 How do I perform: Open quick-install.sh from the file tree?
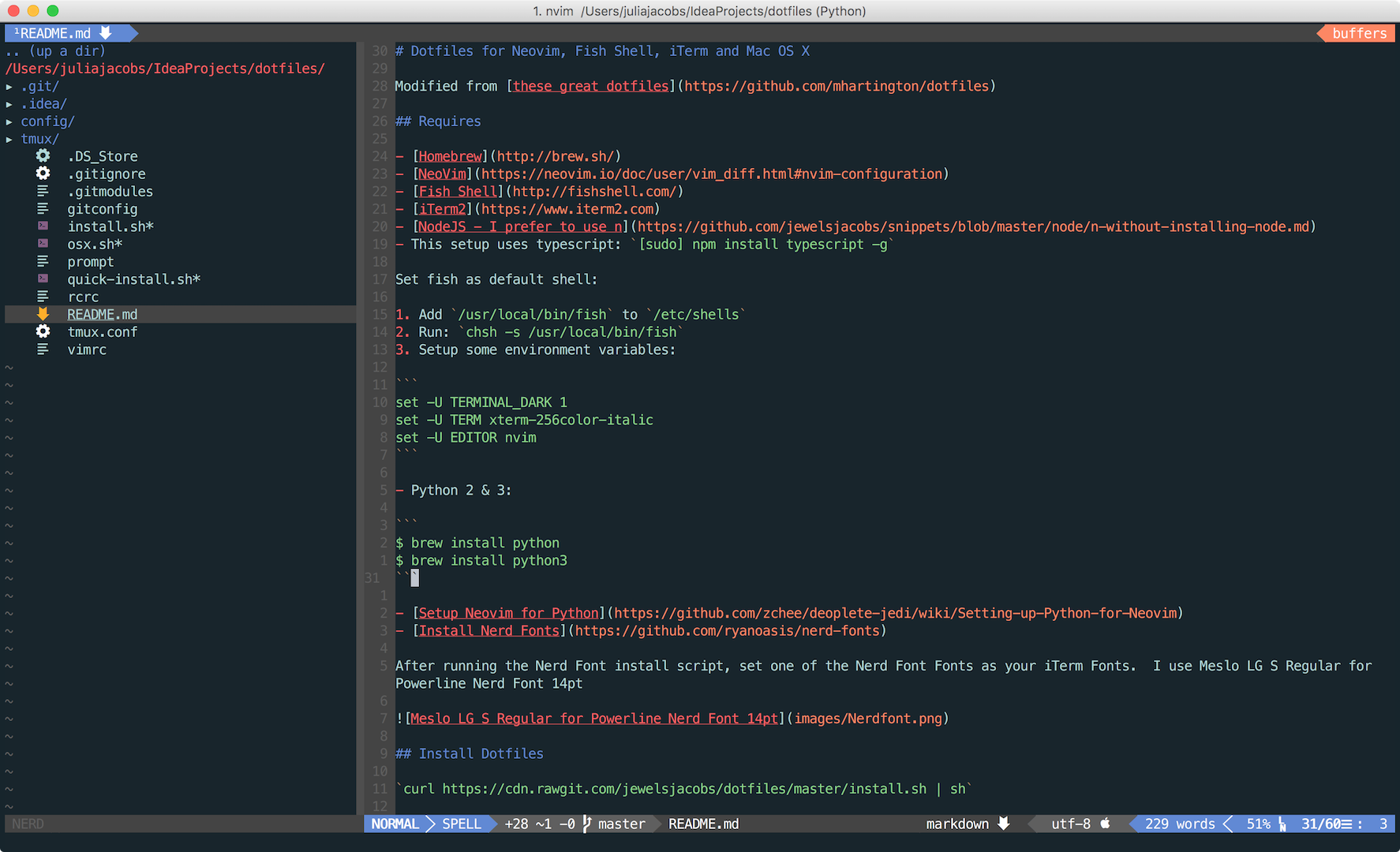pyautogui.click(x=134, y=279)
